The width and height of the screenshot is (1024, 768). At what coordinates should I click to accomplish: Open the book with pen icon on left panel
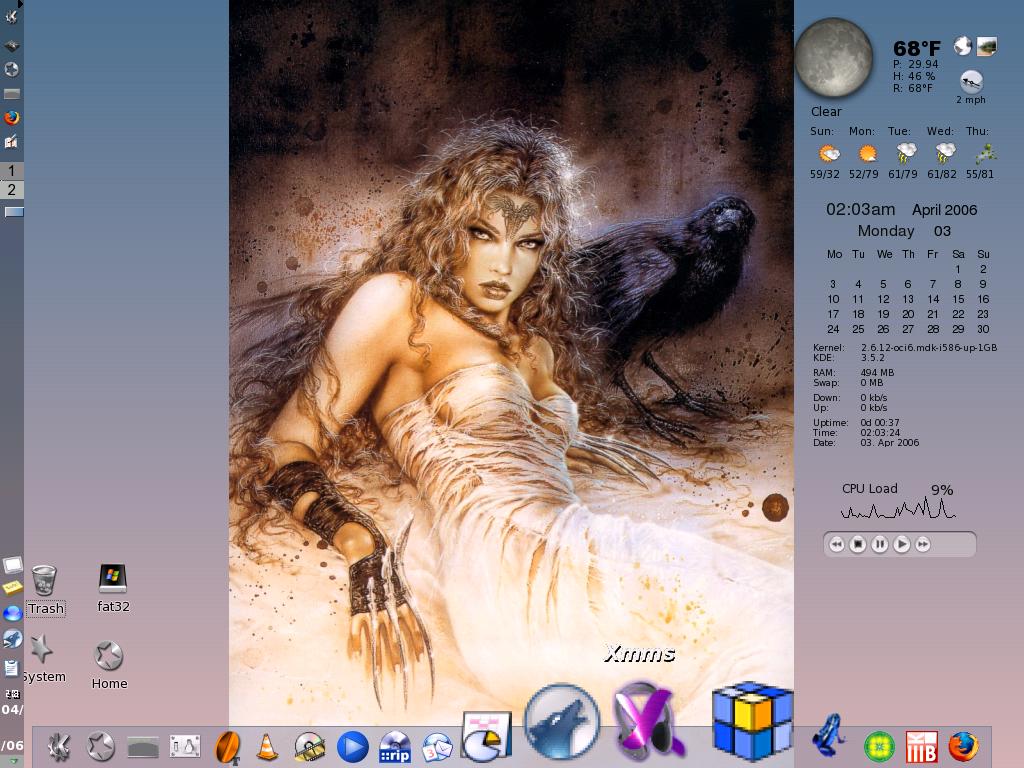click(x=12, y=142)
